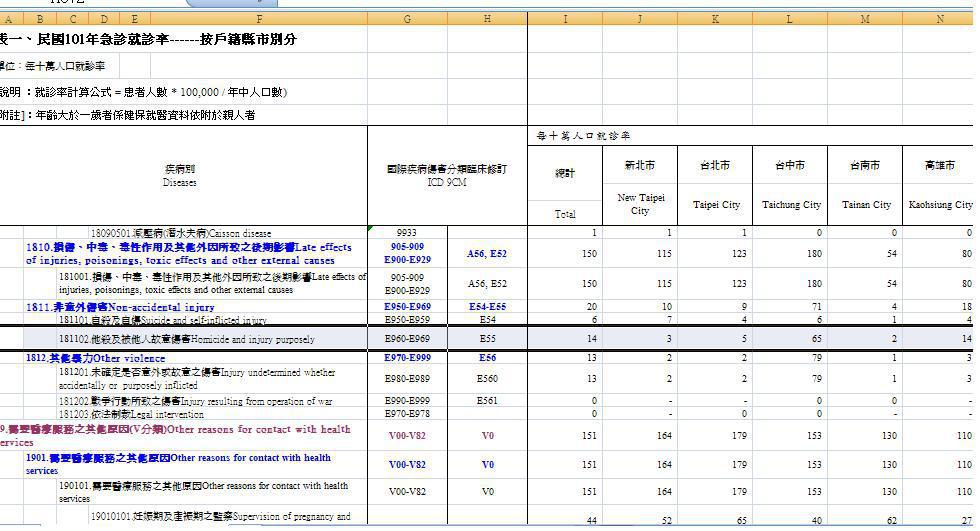
Task: Select the 181201 Injury undetermined row label
Action: tap(197, 379)
